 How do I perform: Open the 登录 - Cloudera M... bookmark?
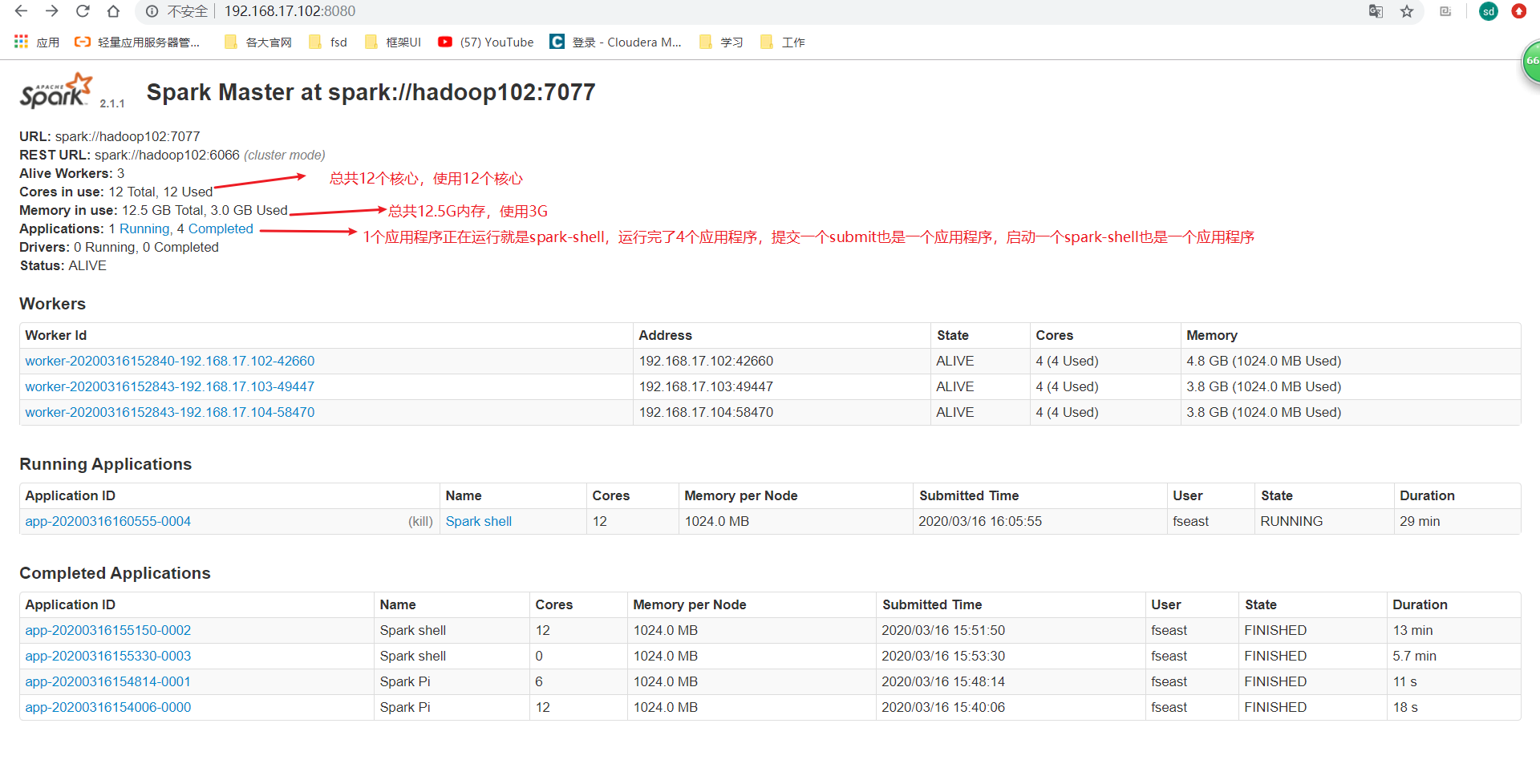tap(616, 42)
